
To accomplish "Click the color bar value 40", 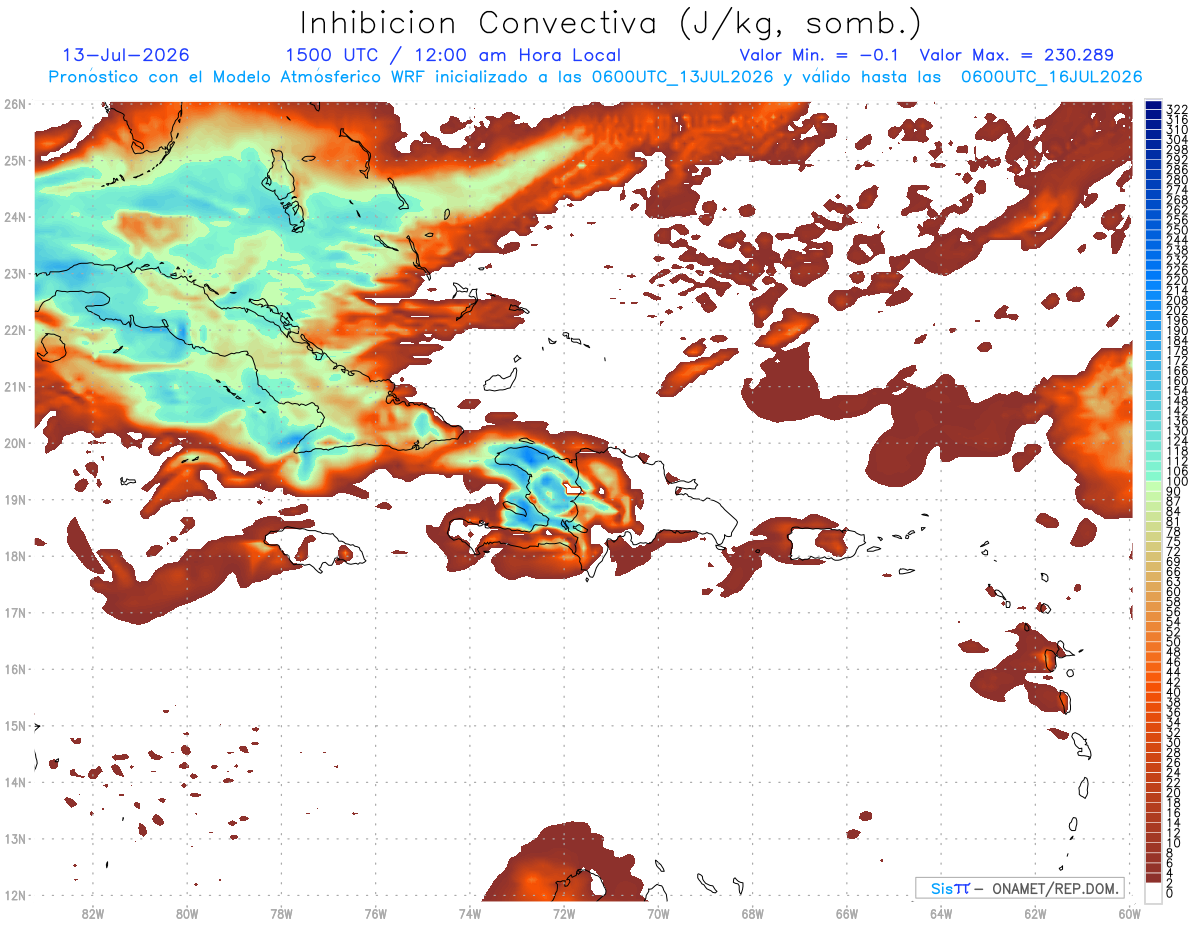I will (x=1173, y=692).
